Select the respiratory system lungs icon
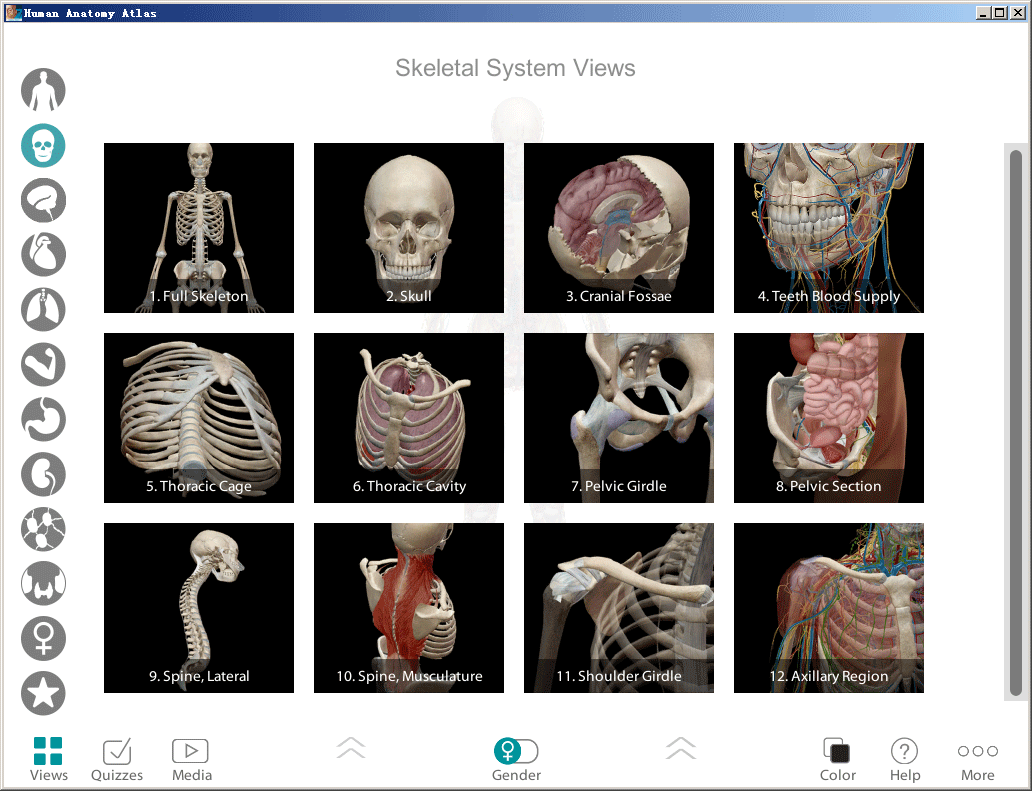1032x791 pixels. 43,309
